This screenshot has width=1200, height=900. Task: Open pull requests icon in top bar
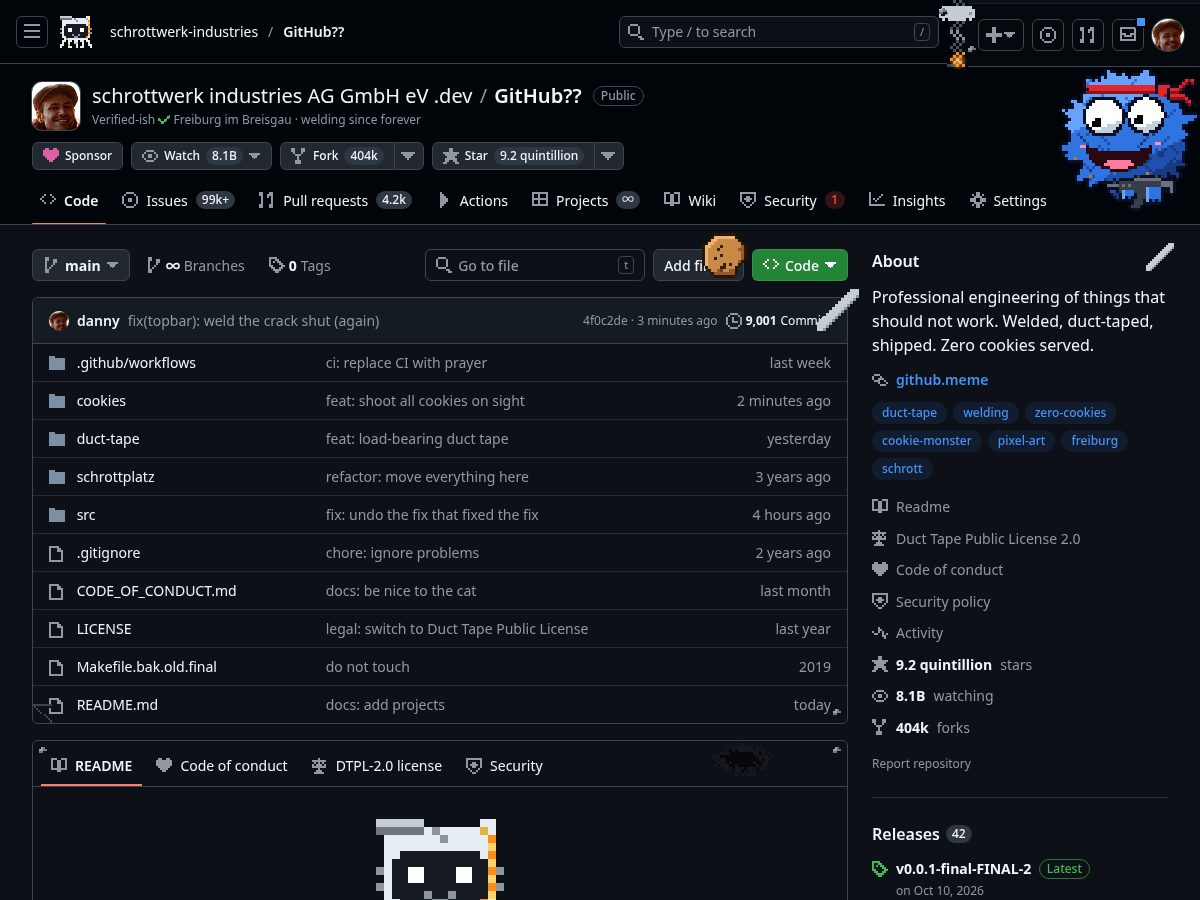[1088, 35]
